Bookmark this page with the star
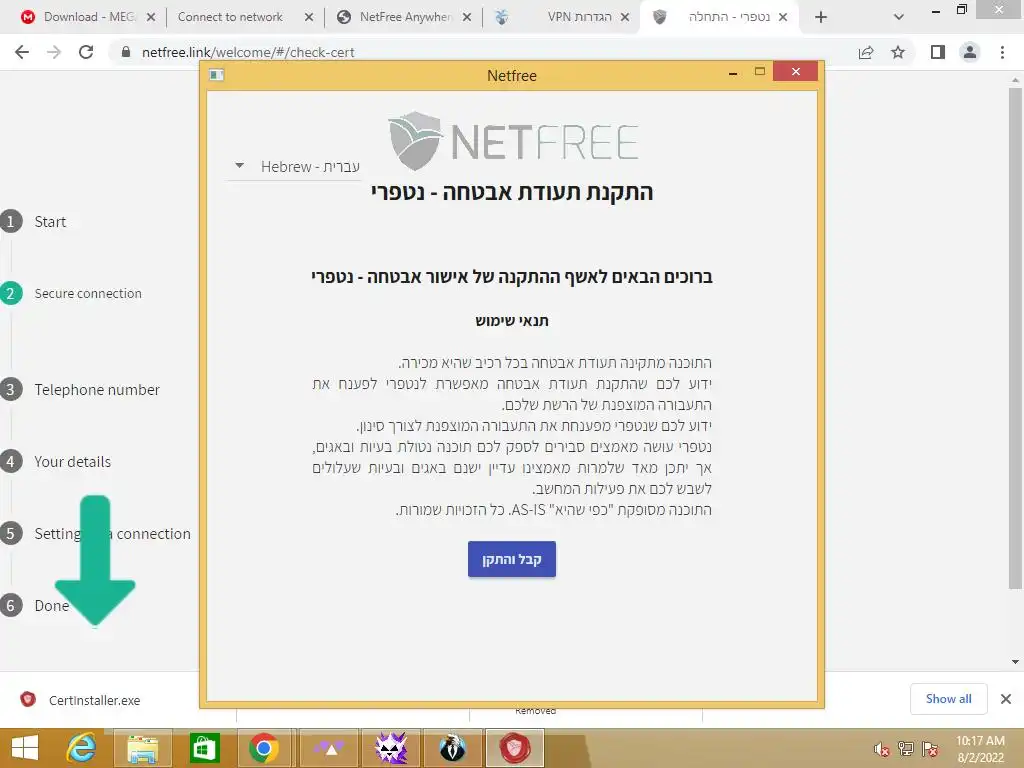 pyautogui.click(x=898, y=52)
